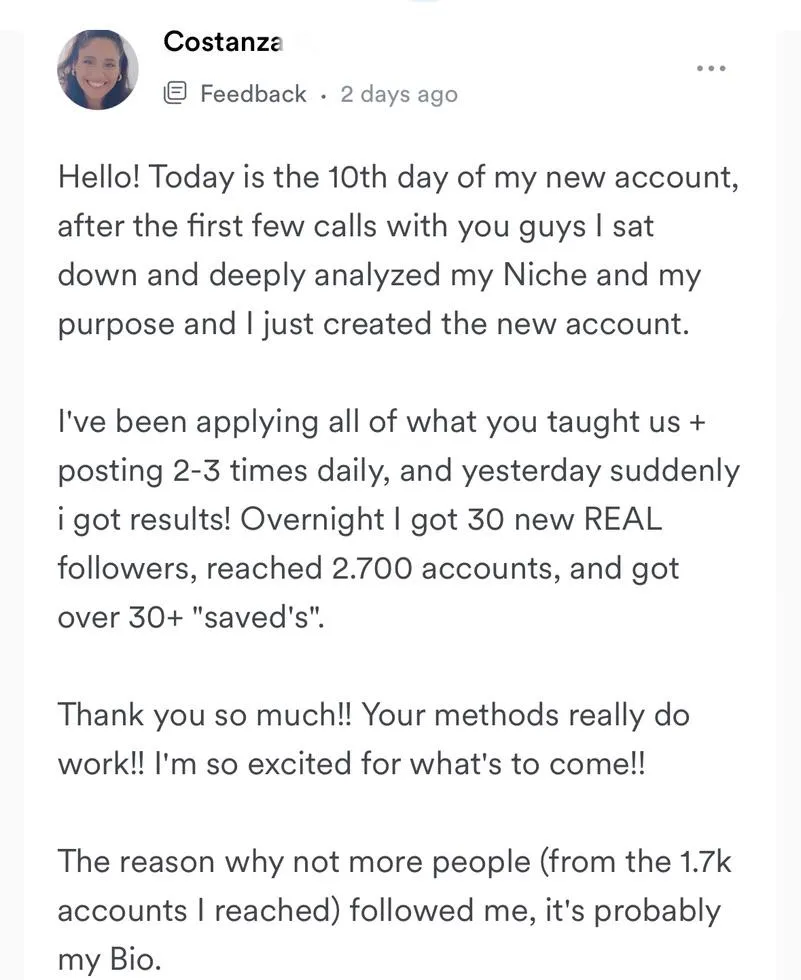The width and height of the screenshot is (801, 980).
Task: Click the text 'accounts I reached)'
Action: (199, 910)
